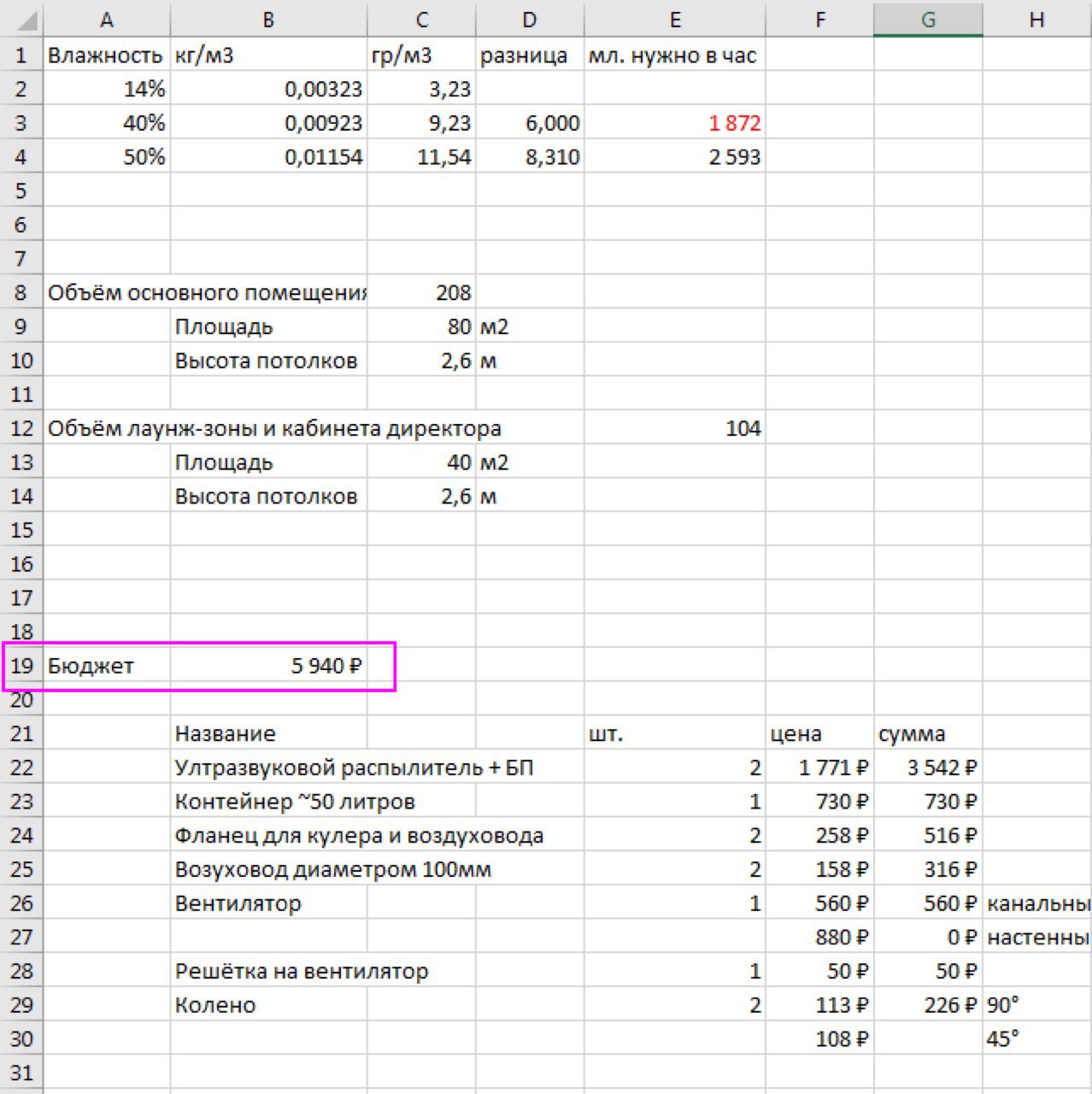
Task: Select the red value 1 872
Action: point(674,123)
